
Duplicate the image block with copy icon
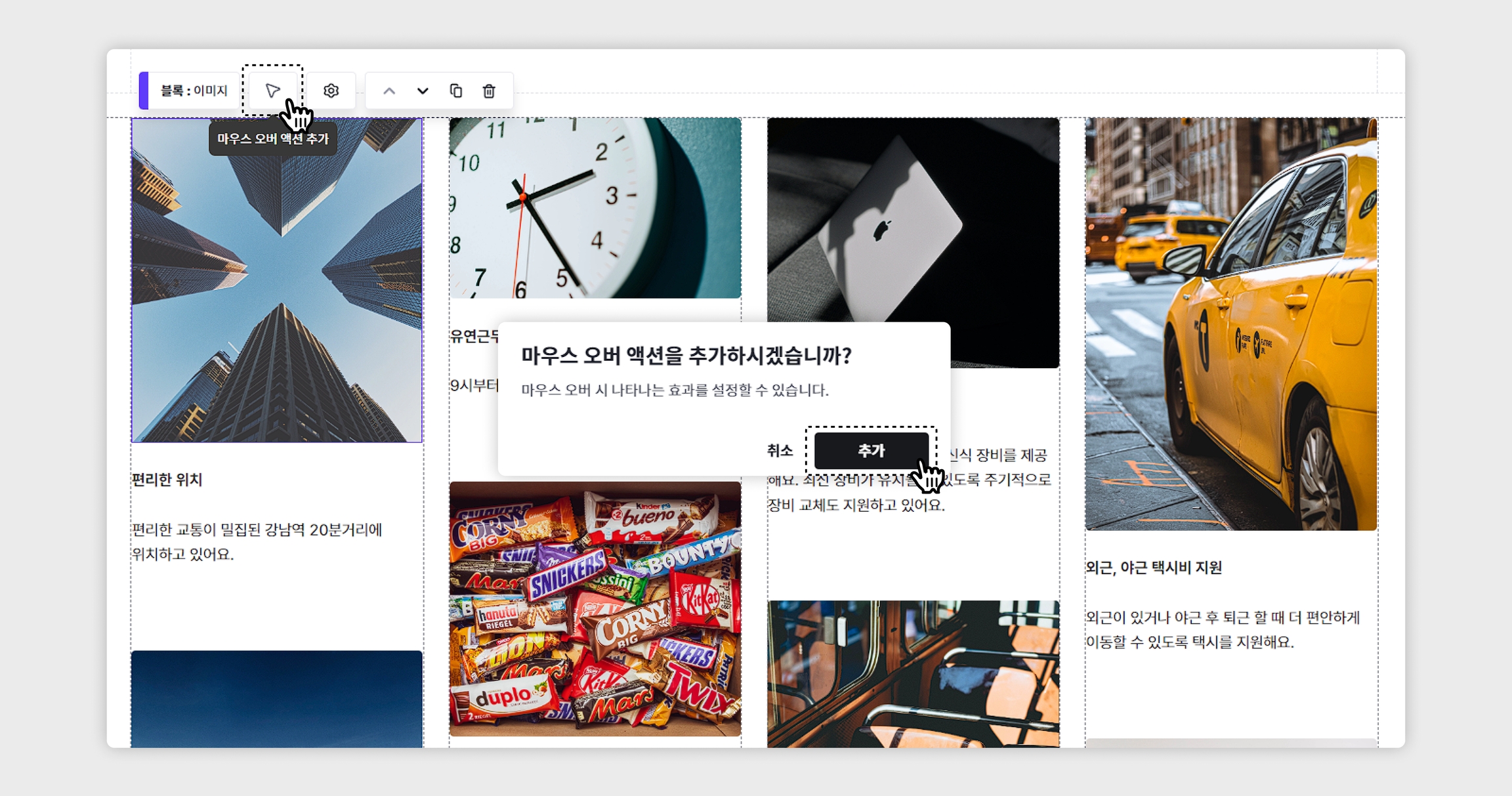coord(456,91)
